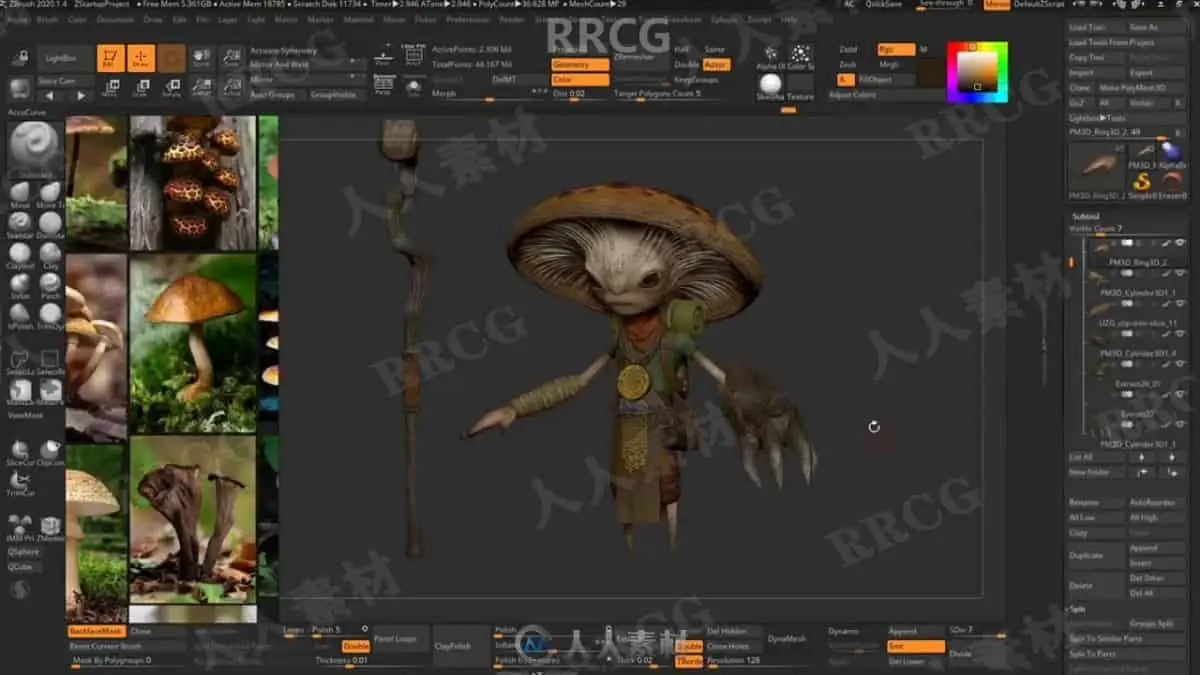The width and height of the screenshot is (1200, 675).
Task: Collapse the Subtool section
Action: [x=1086, y=216]
